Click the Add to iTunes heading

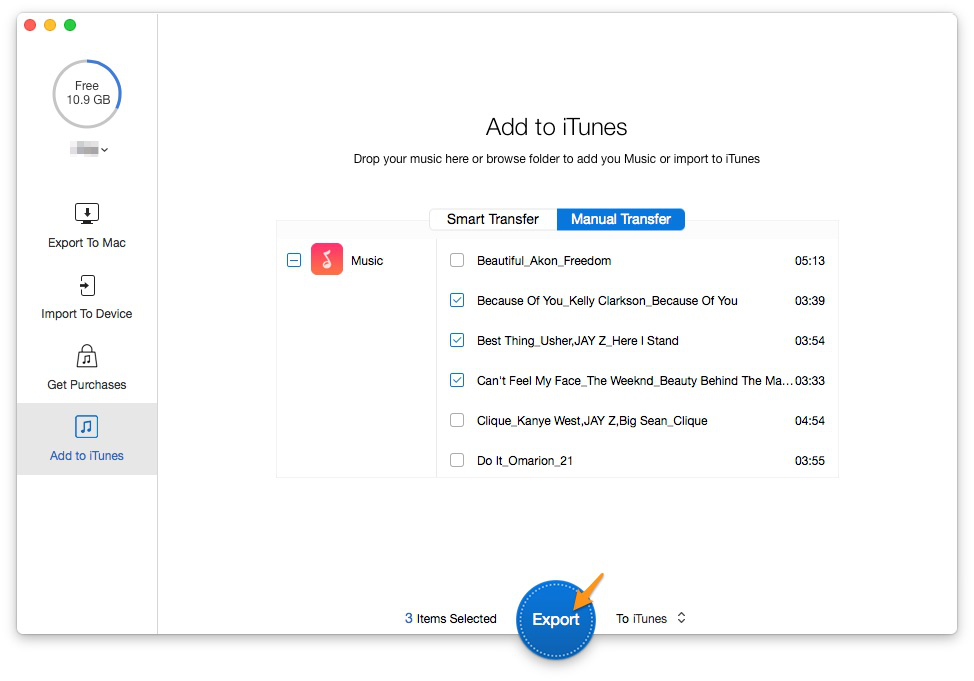point(557,127)
